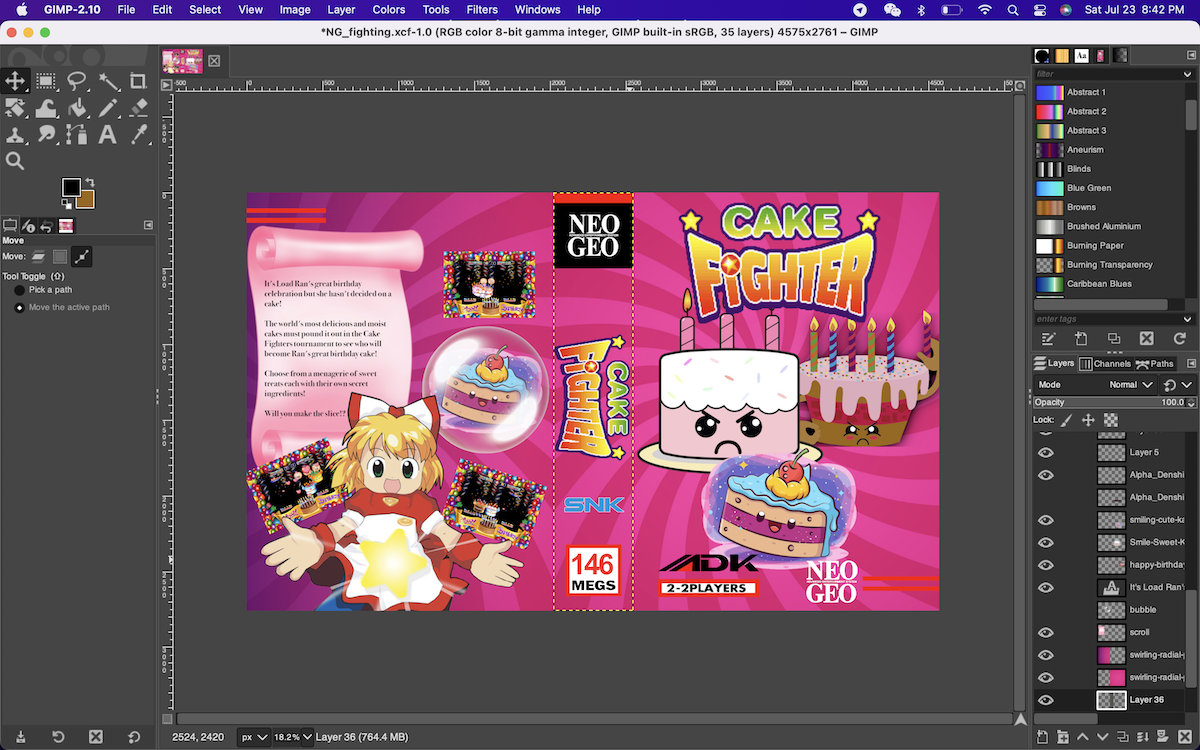Raise the selected layer

[x=1083, y=738]
